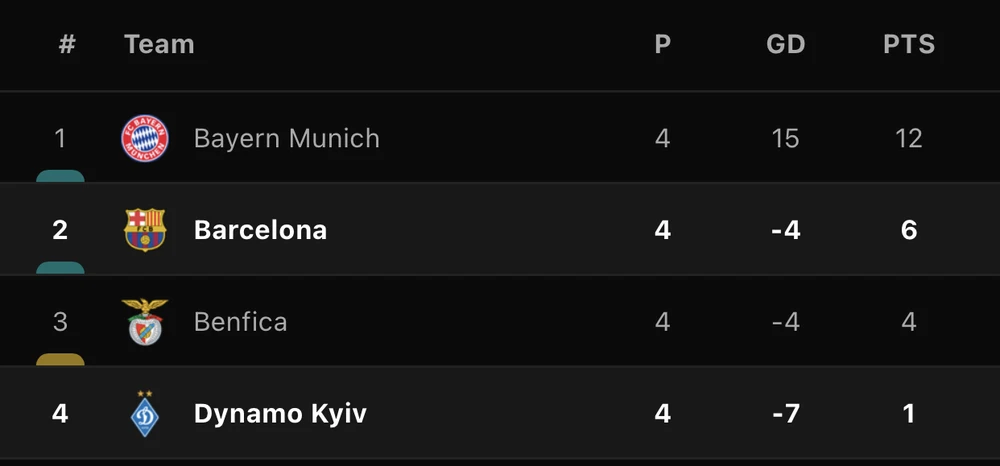The image size is (1000, 466).
Task: Click Bayern Munich's 12 points value
Action: [x=908, y=138]
